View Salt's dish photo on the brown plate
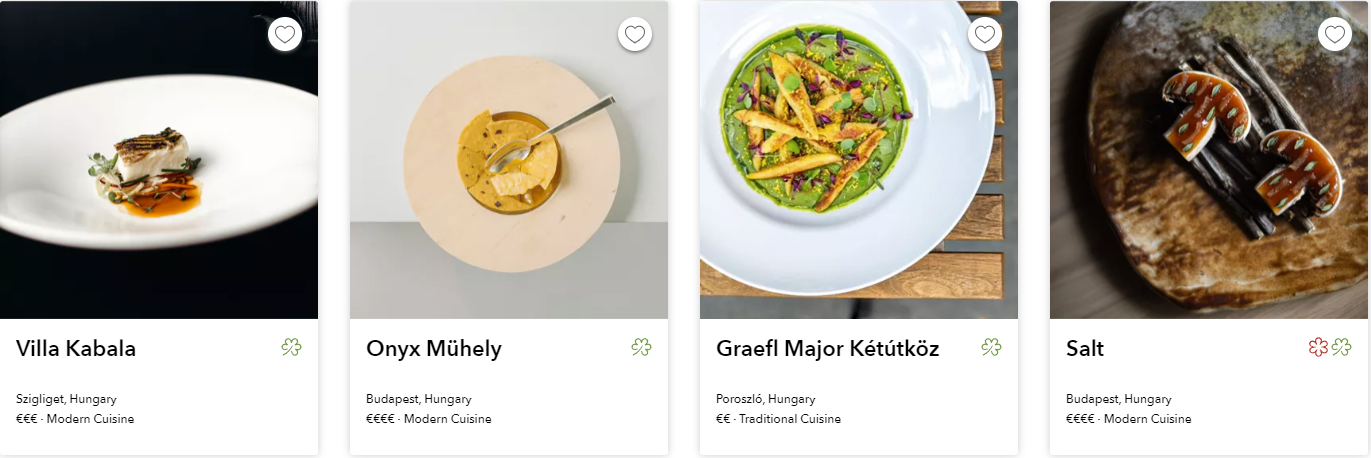This screenshot has width=1371, height=458. pyautogui.click(x=1209, y=160)
